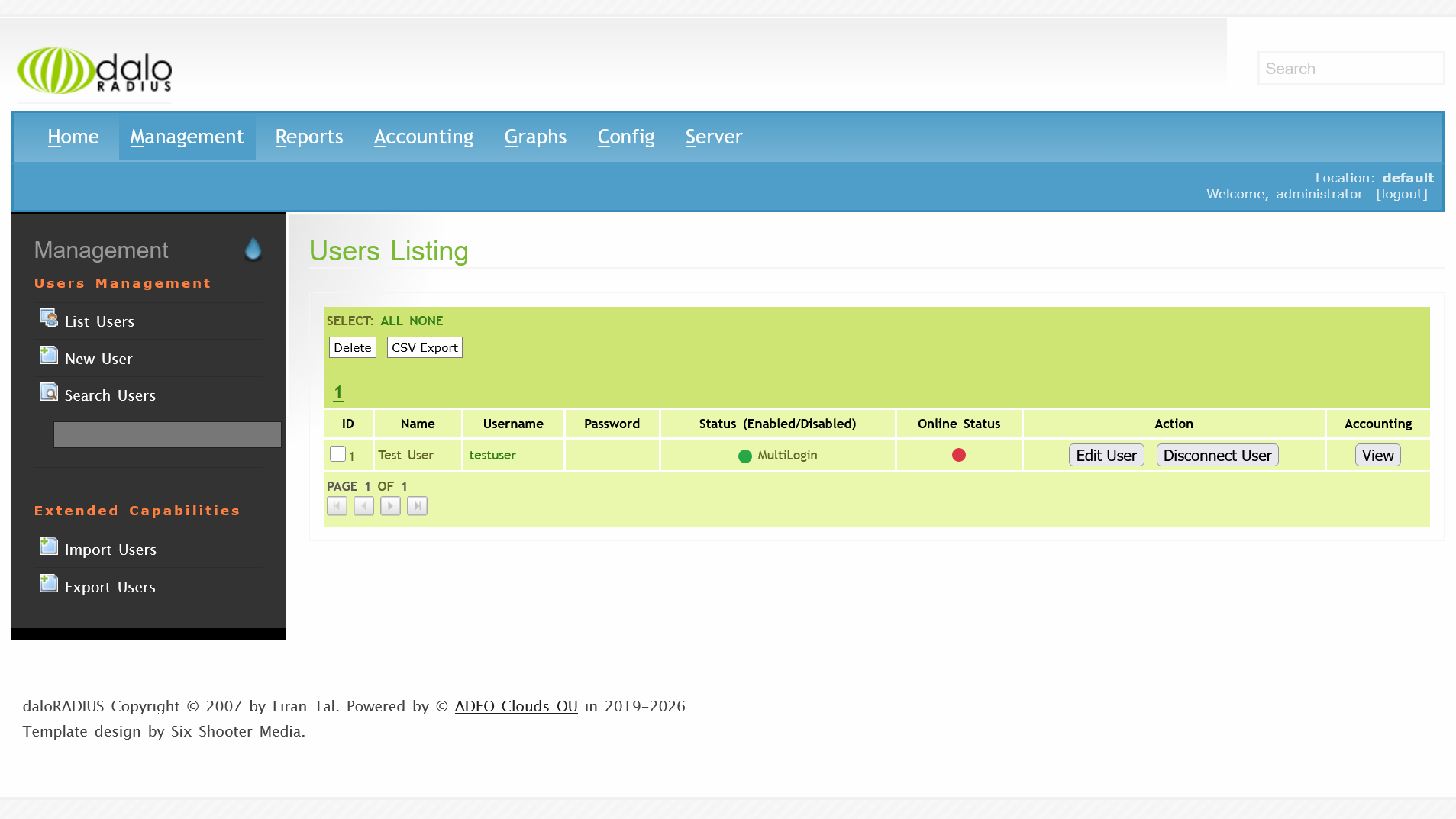
Task: Click the Users Listing heading
Action: (389, 251)
